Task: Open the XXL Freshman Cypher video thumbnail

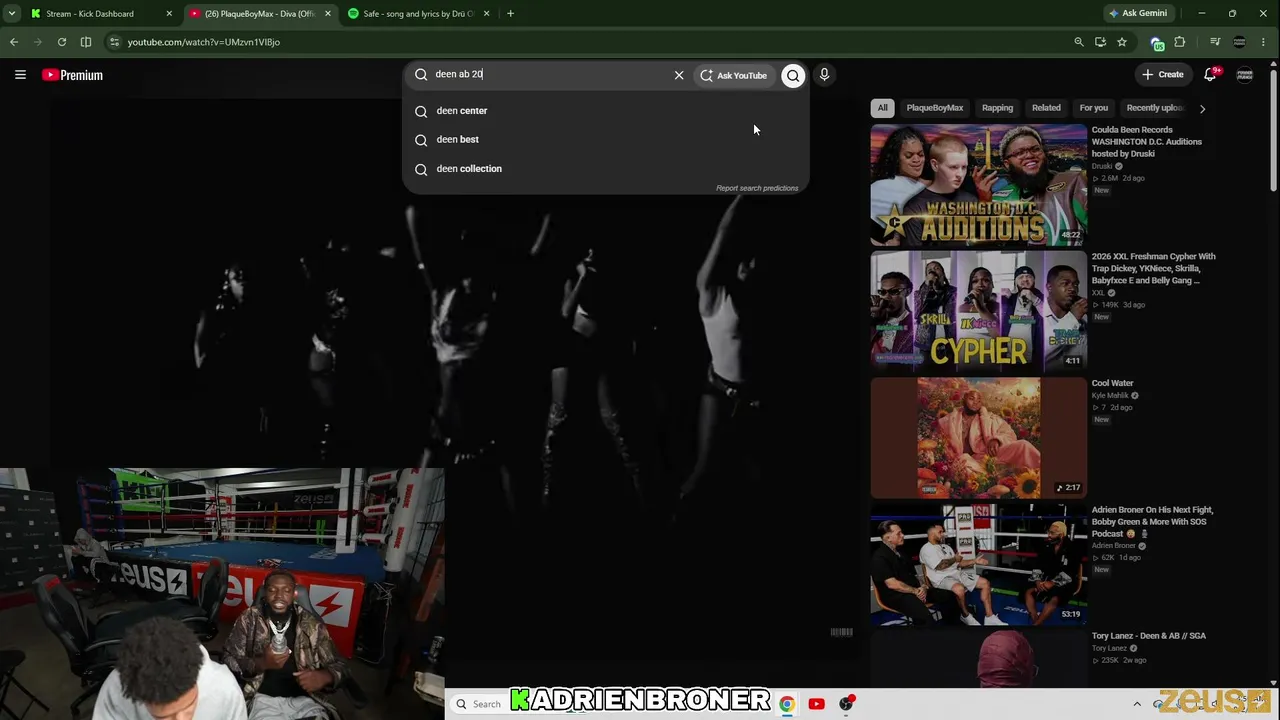Action: pyautogui.click(x=978, y=311)
